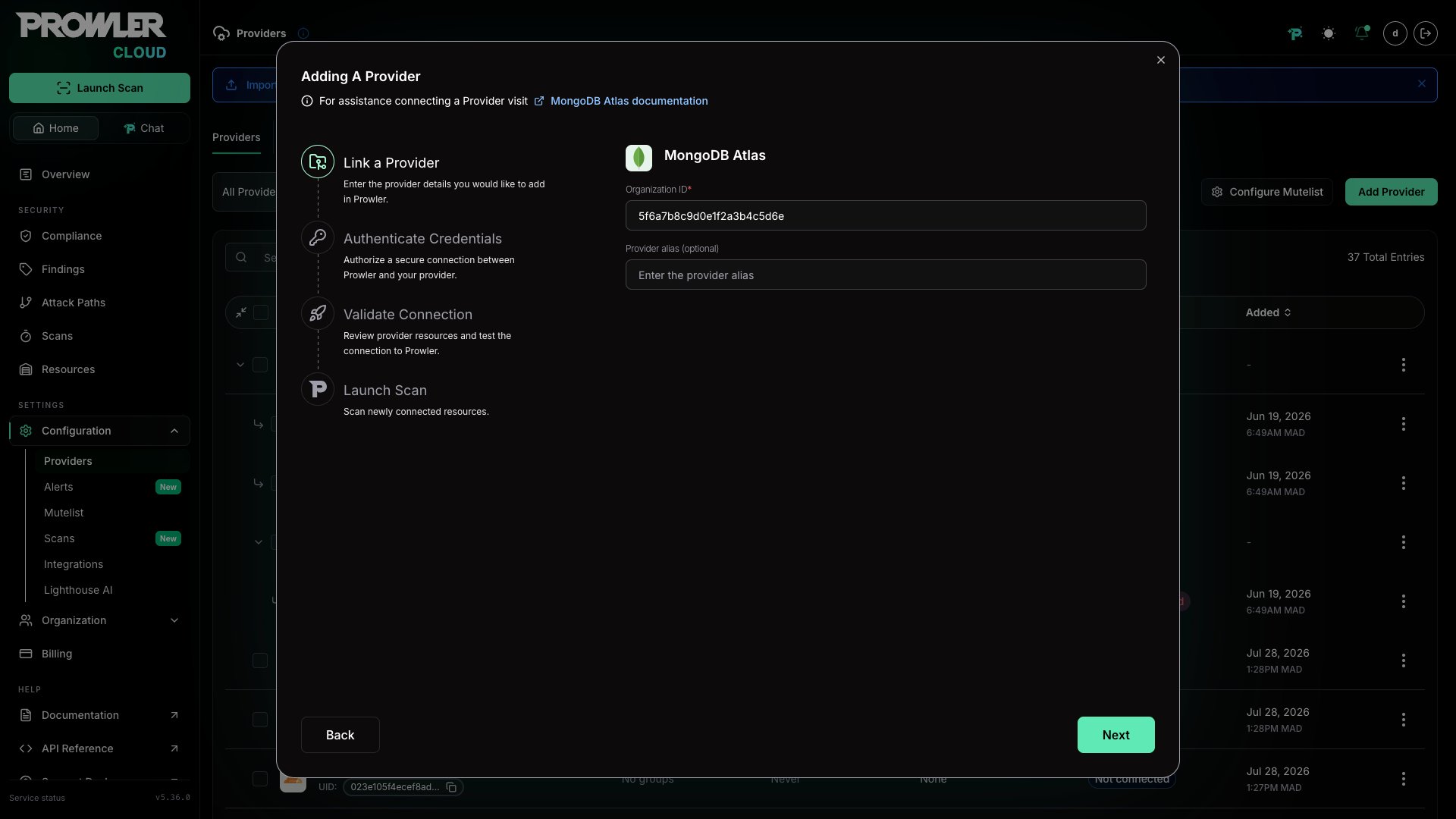Open actions menu for Jul 28 1:27PM row
The image size is (1456, 819).
pyautogui.click(x=1404, y=779)
